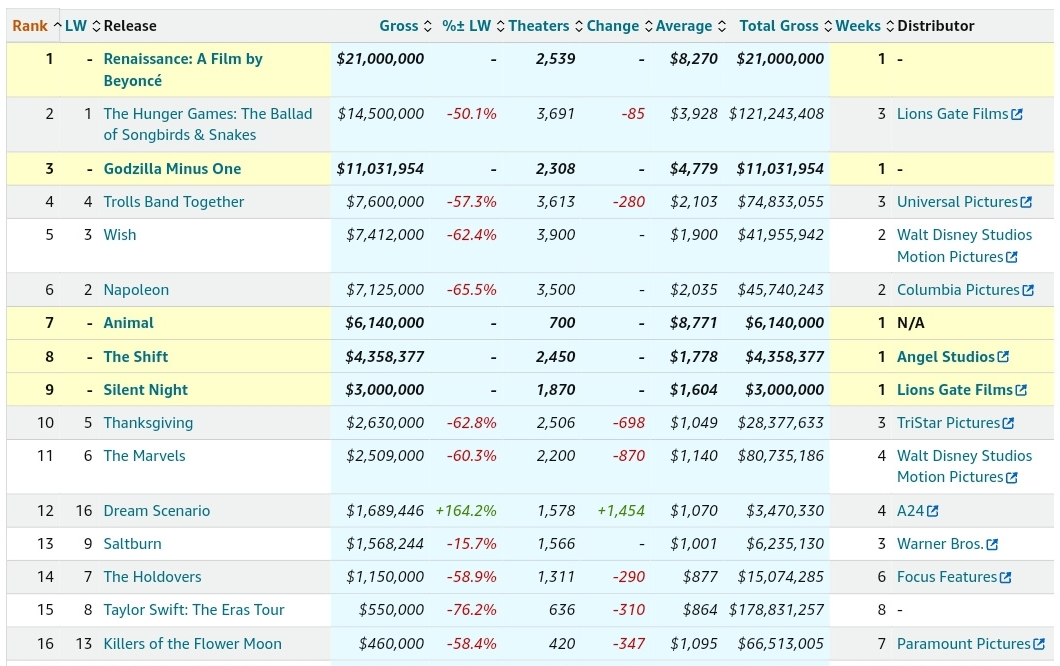The width and height of the screenshot is (1060, 666).
Task: Open The Holdovers release link
Action: (x=152, y=577)
